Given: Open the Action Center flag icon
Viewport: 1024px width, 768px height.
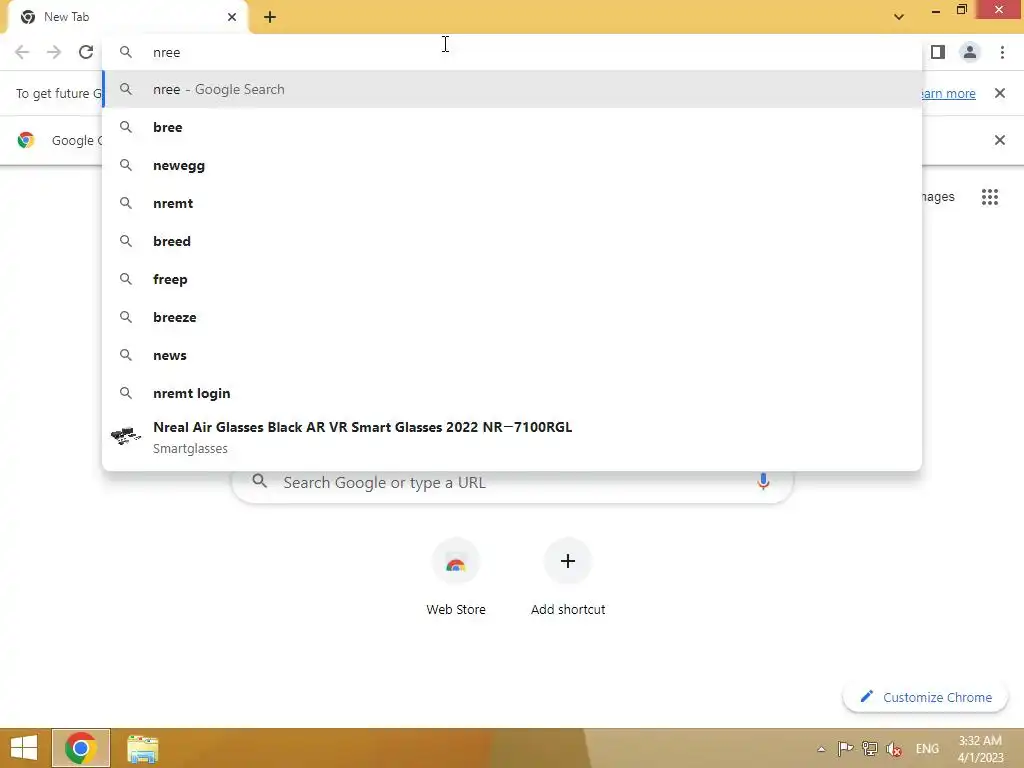Looking at the screenshot, I should [x=845, y=748].
